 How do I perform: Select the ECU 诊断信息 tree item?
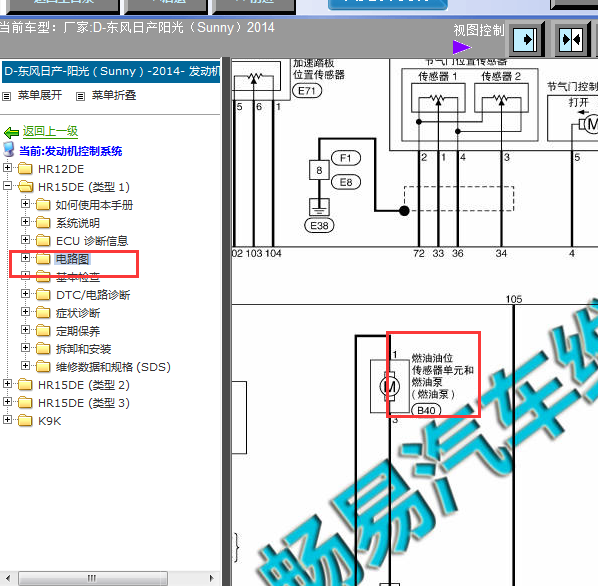point(92,241)
